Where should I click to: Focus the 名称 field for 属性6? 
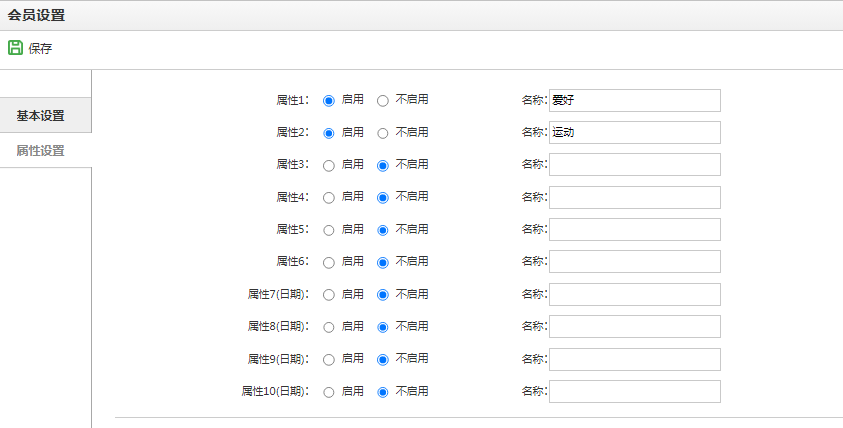(x=634, y=261)
